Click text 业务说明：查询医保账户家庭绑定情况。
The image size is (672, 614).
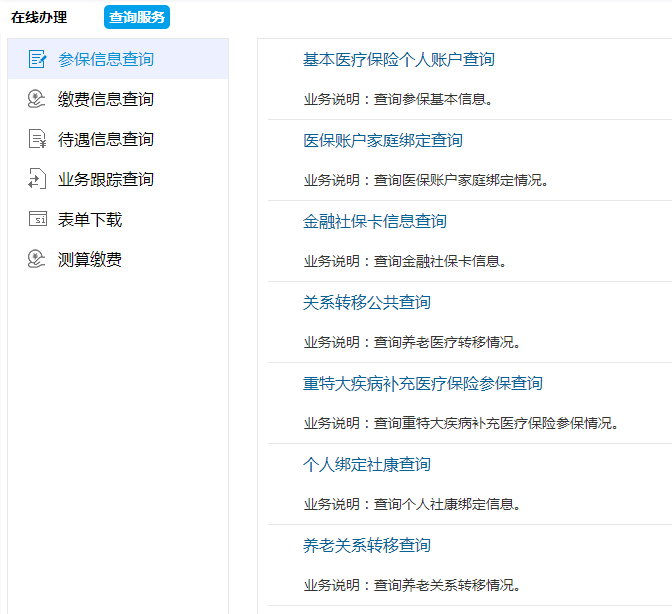[426, 180]
